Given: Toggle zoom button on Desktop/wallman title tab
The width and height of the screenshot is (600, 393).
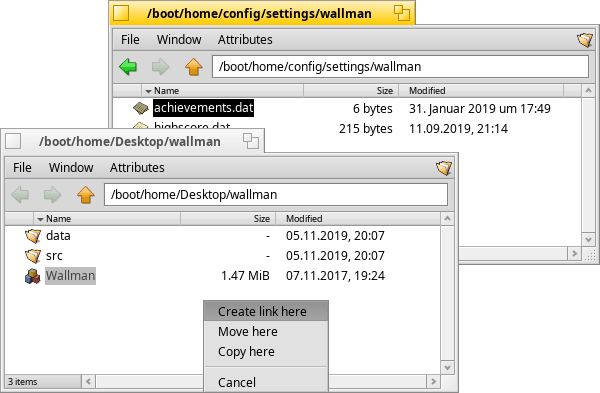Looking at the screenshot, I should pos(251,141).
